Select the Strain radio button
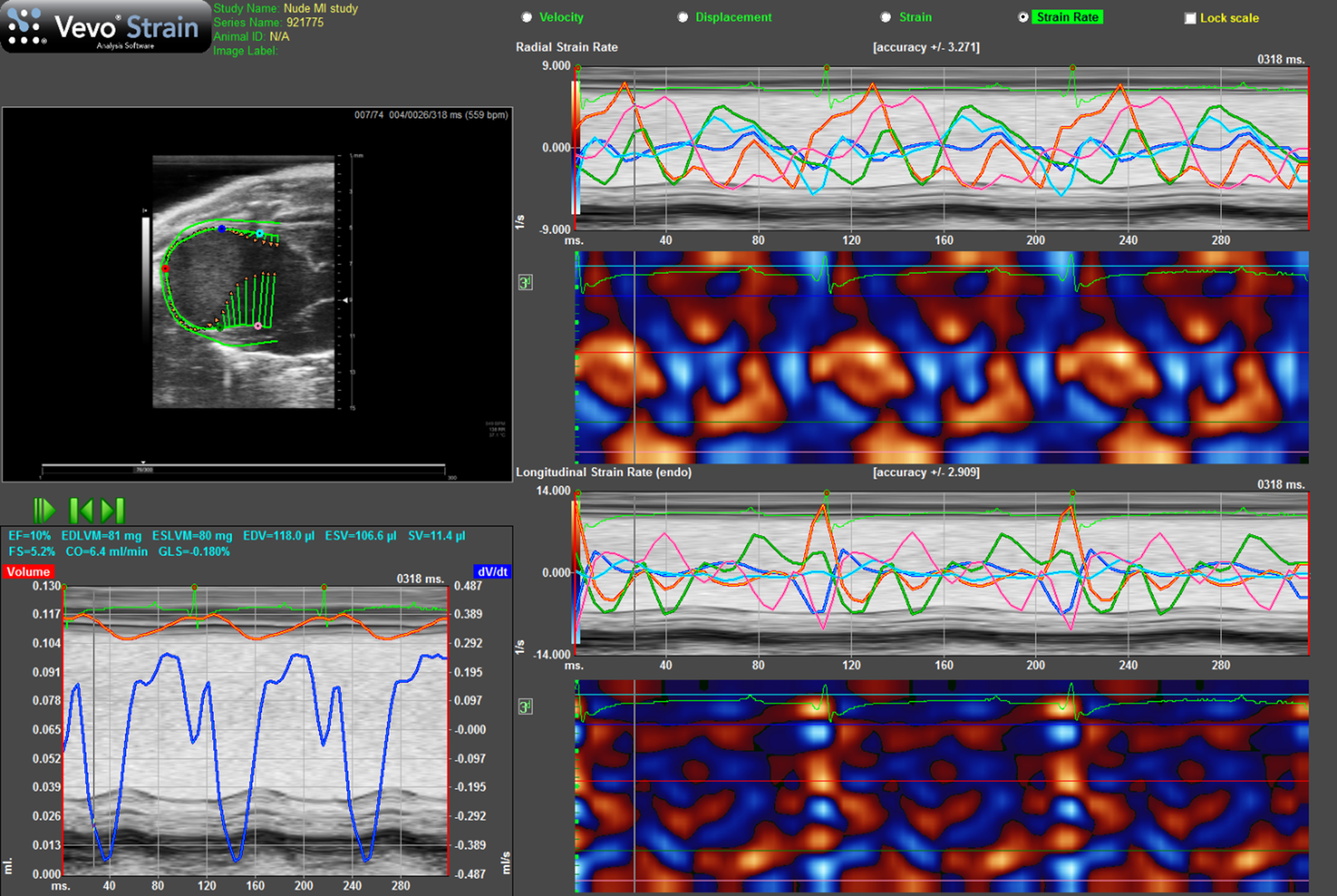The height and width of the screenshot is (896, 1337). point(886,17)
